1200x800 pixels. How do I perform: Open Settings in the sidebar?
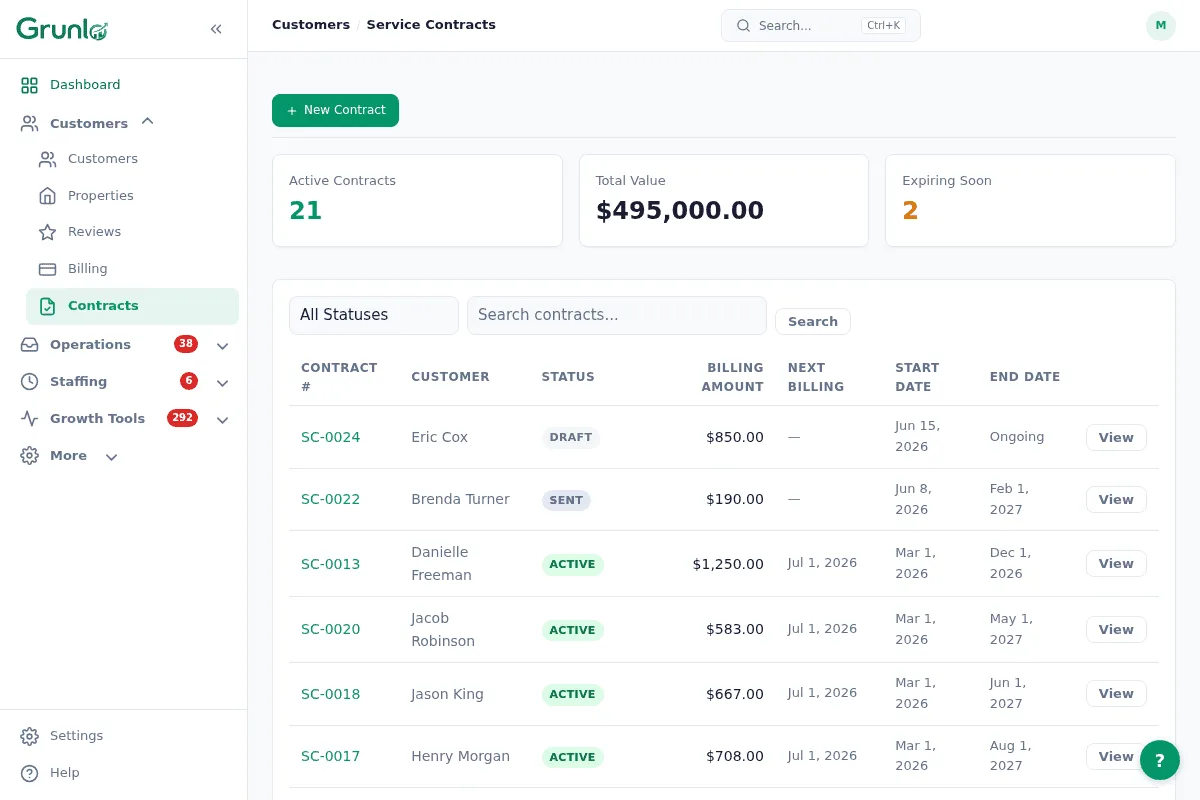coord(124,736)
